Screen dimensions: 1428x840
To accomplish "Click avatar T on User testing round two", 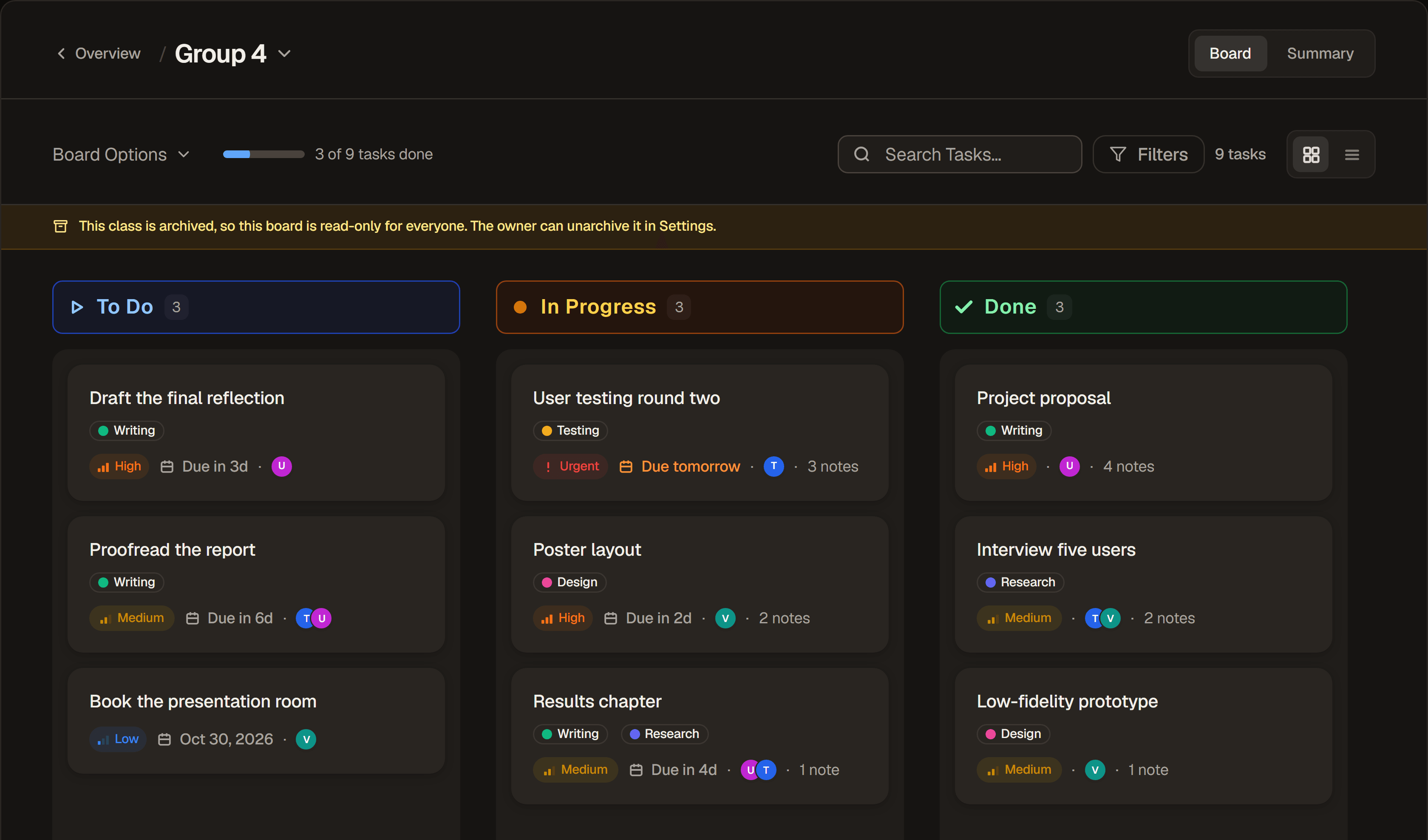I will pos(773,466).
